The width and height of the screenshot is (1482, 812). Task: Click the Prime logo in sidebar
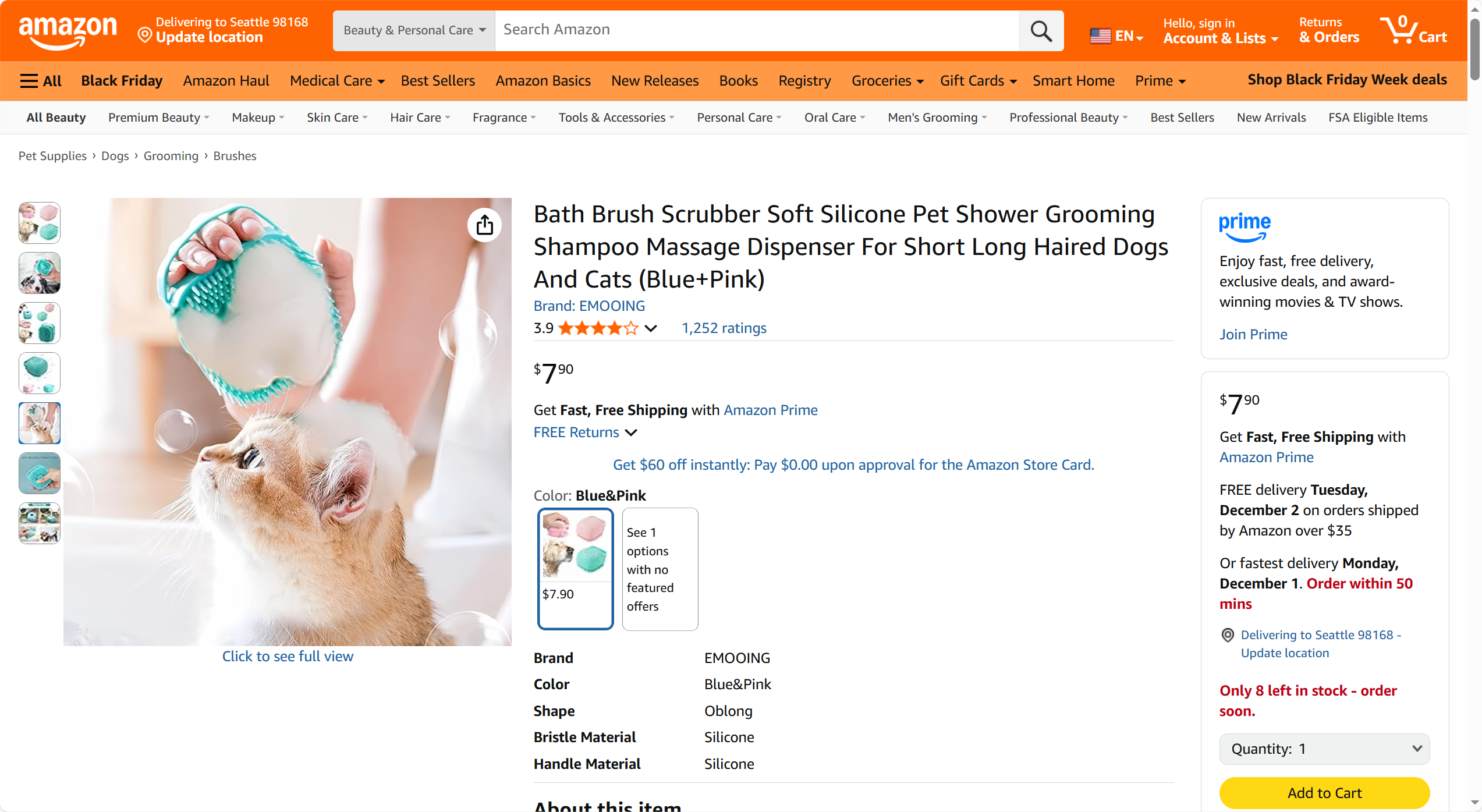point(1245,226)
